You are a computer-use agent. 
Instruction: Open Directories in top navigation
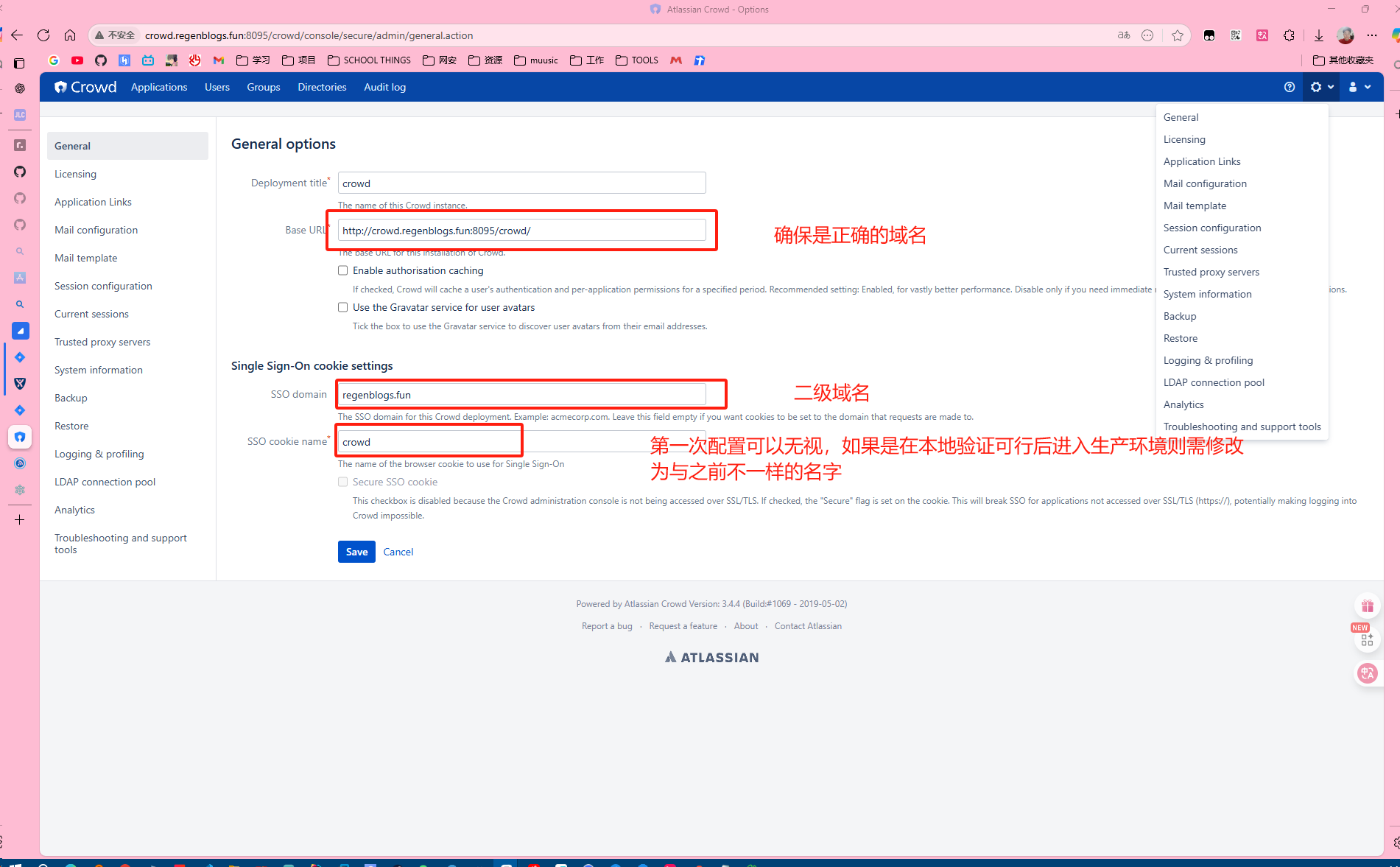(x=322, y=87)
